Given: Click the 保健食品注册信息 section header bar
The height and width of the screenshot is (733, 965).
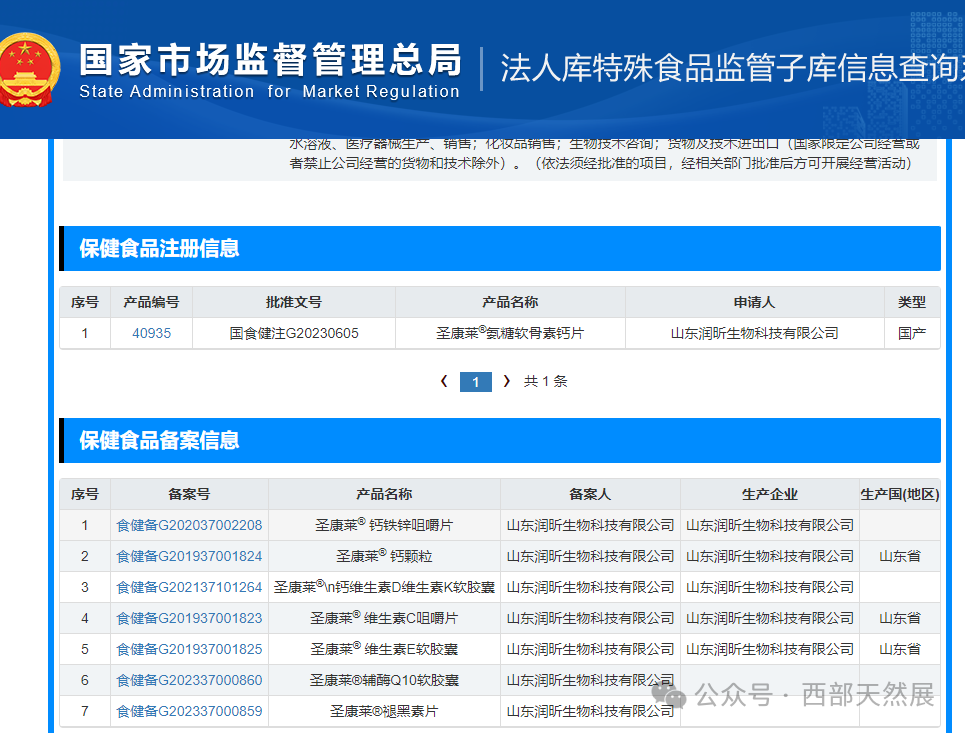Looking at the screenshot, I should tap(155, 249).
